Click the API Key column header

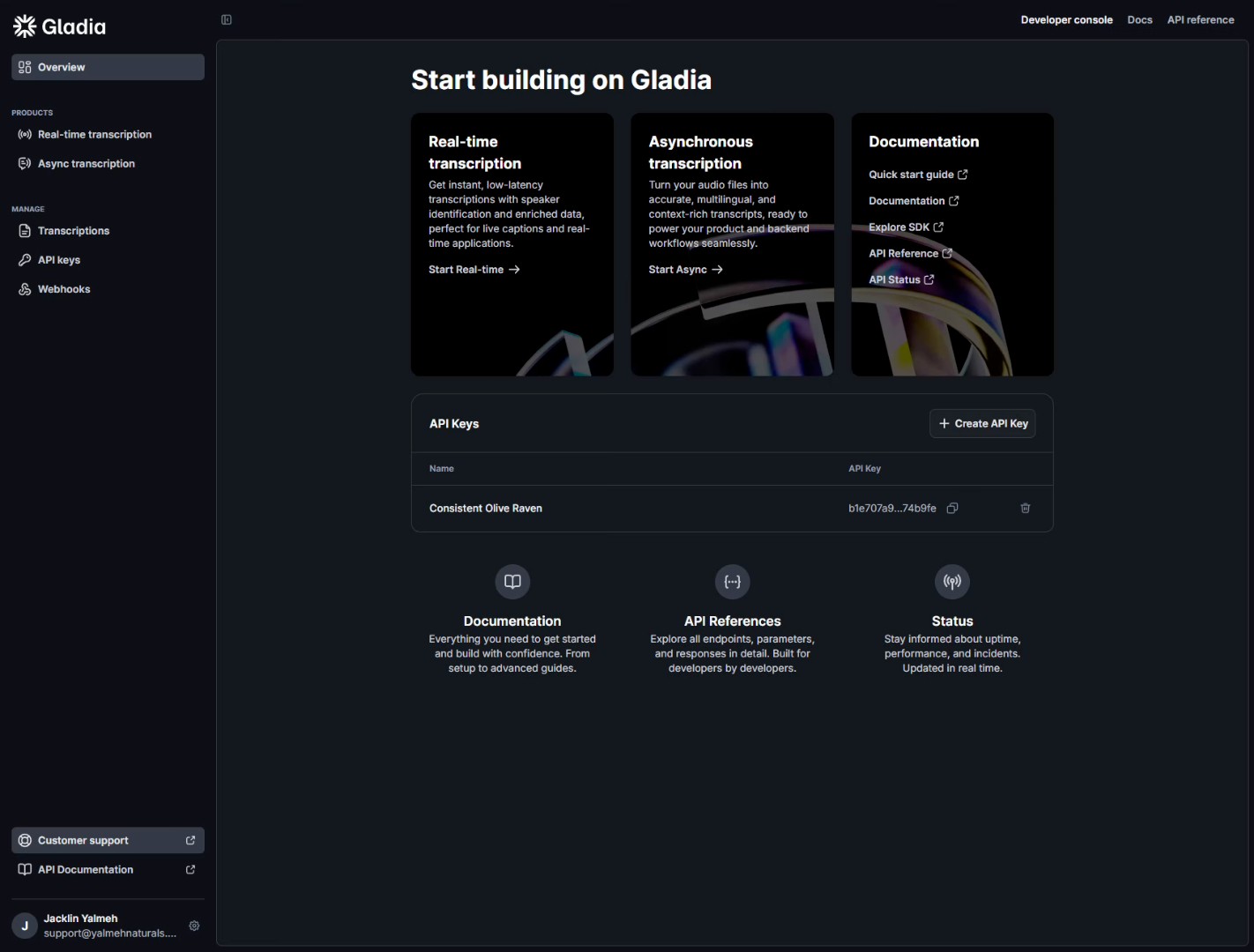point(864,469)
